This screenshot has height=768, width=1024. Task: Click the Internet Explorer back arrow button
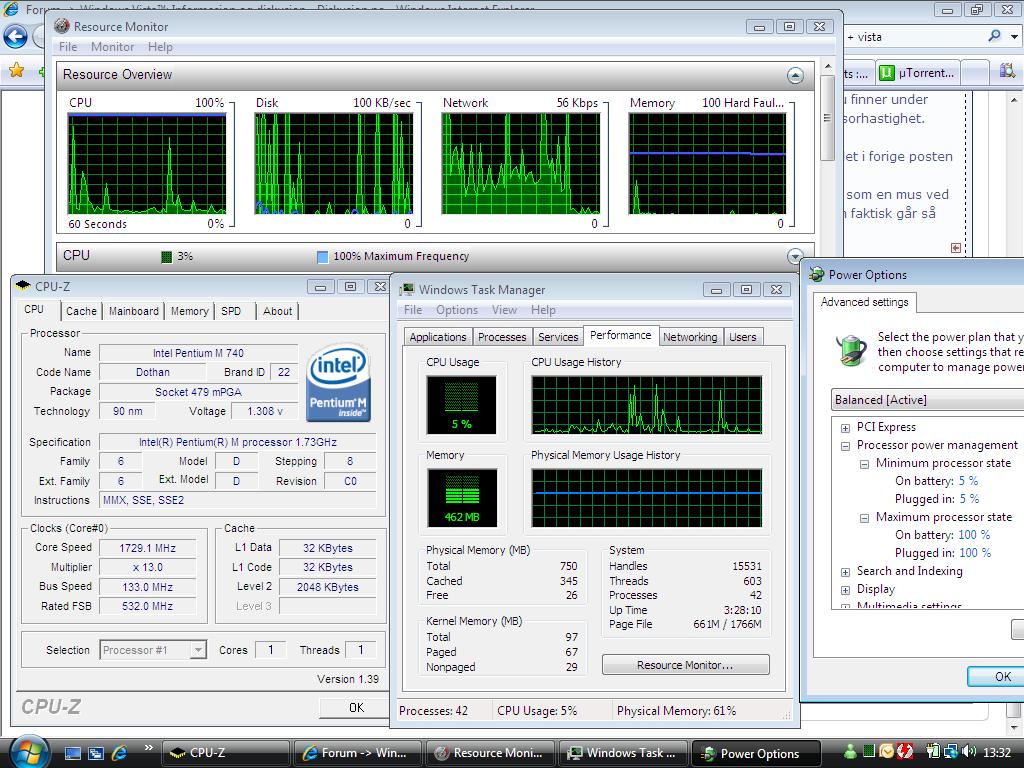click(x=16, y=37)
